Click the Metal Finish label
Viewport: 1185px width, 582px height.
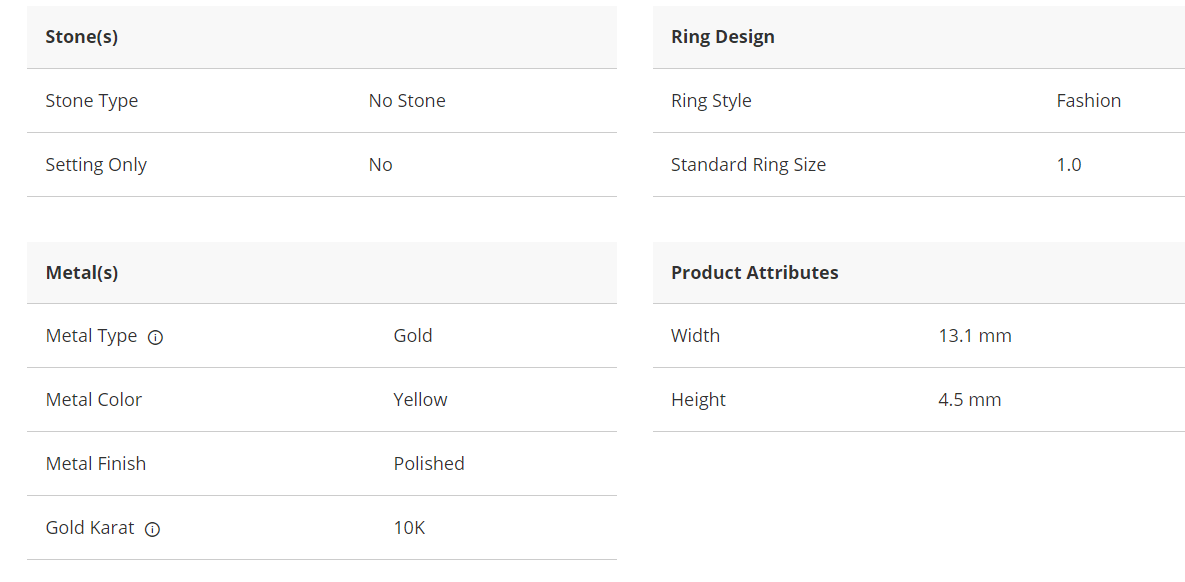tap(96, 464)
